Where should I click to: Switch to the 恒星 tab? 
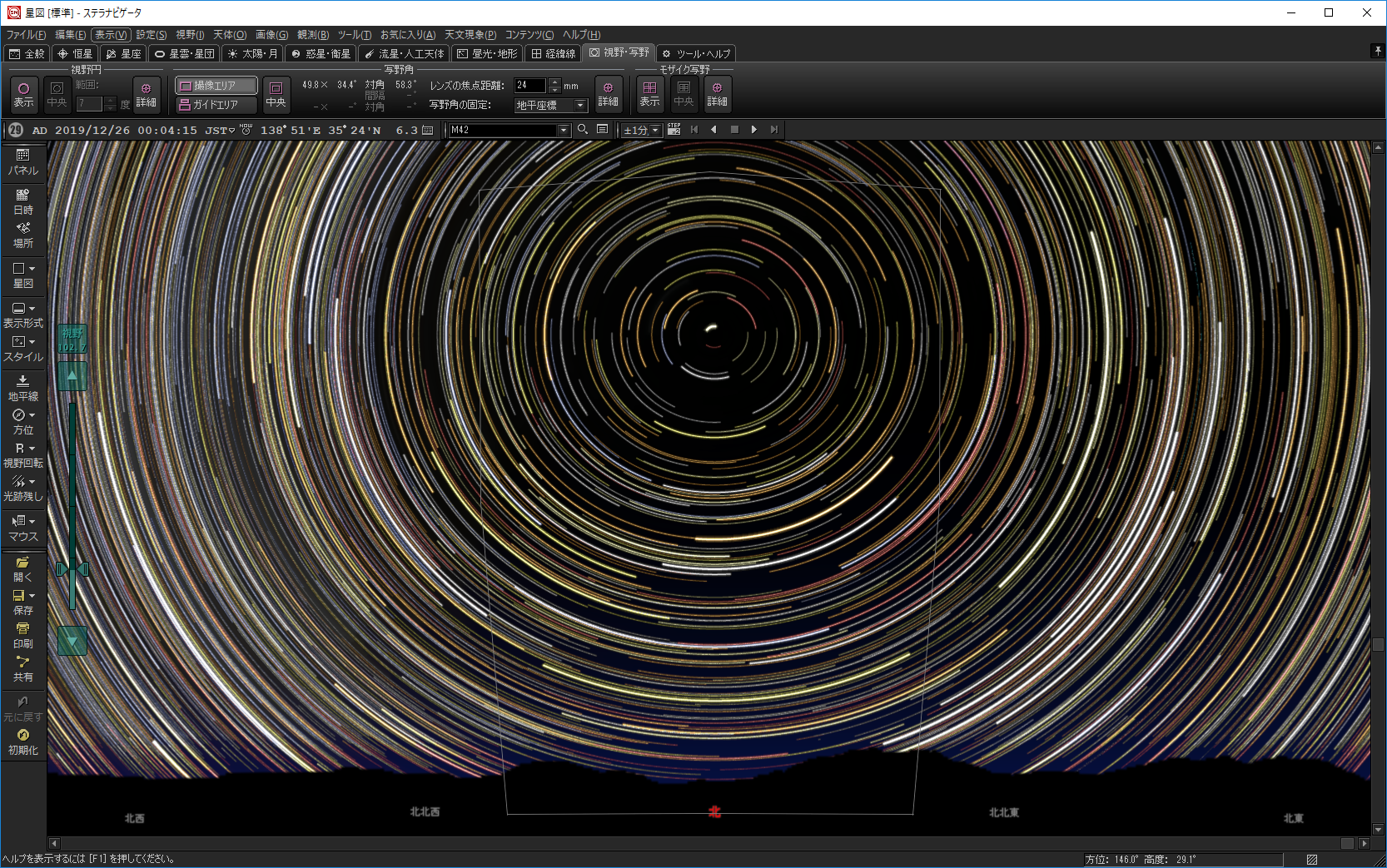75,53
